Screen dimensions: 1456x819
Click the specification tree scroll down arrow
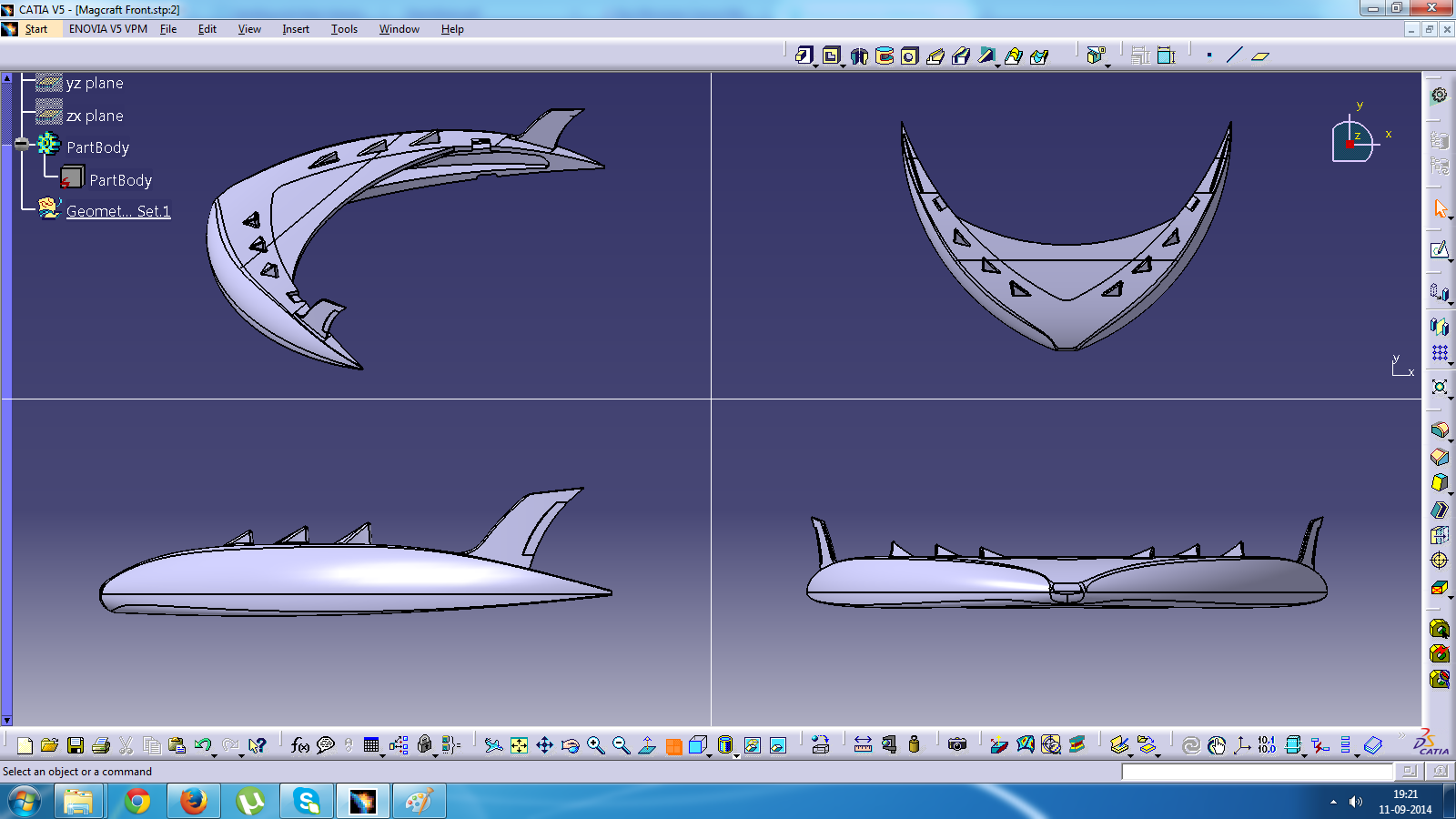[6, 720]
